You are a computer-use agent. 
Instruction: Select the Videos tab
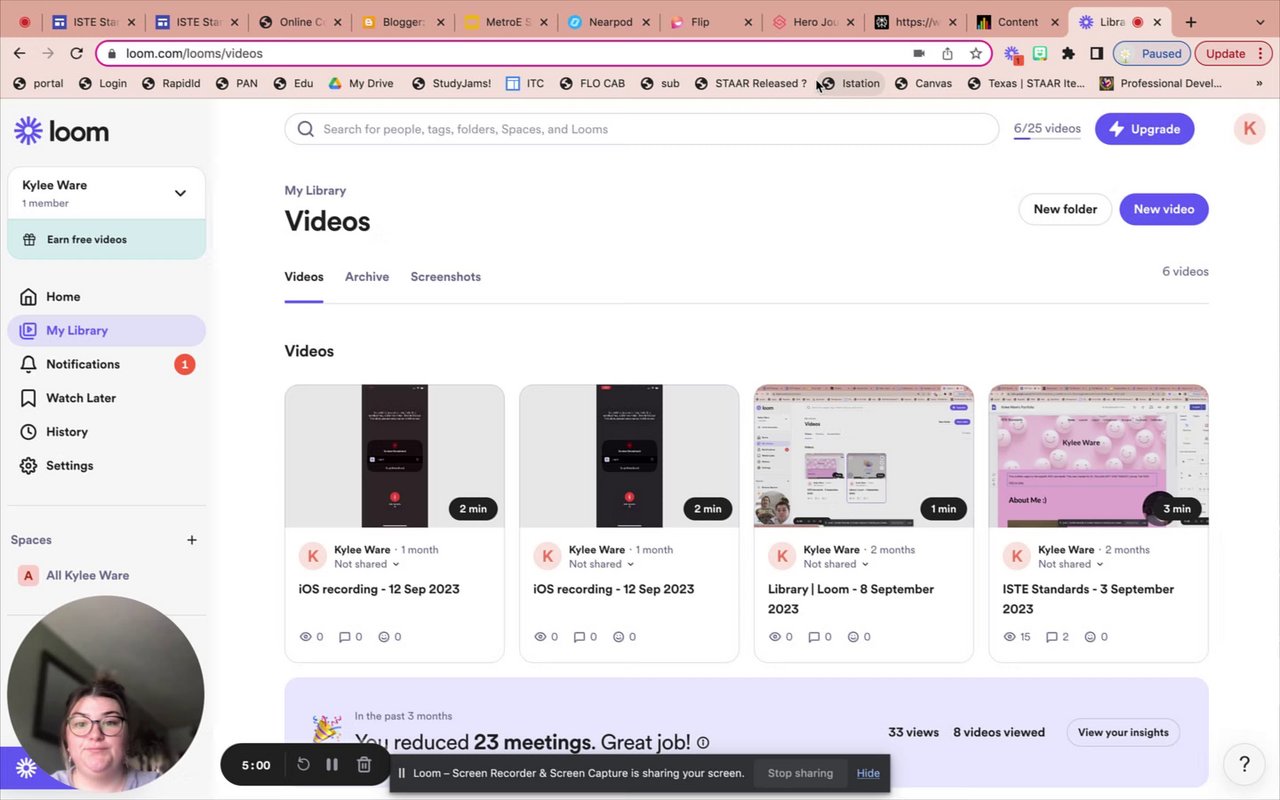(304, 277)
